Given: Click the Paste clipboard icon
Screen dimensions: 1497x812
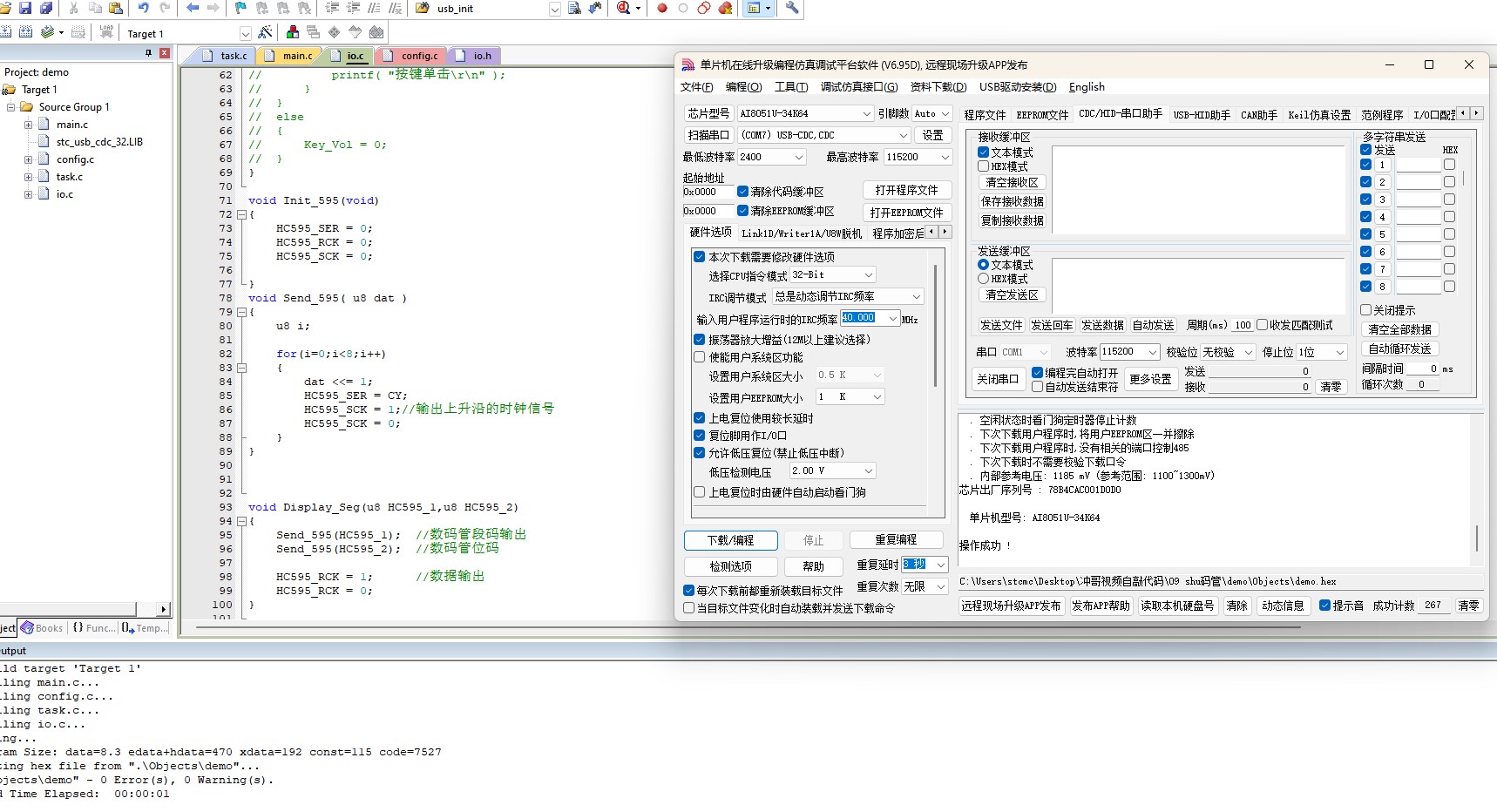Looking at the screenshot, I should point(115,8).
